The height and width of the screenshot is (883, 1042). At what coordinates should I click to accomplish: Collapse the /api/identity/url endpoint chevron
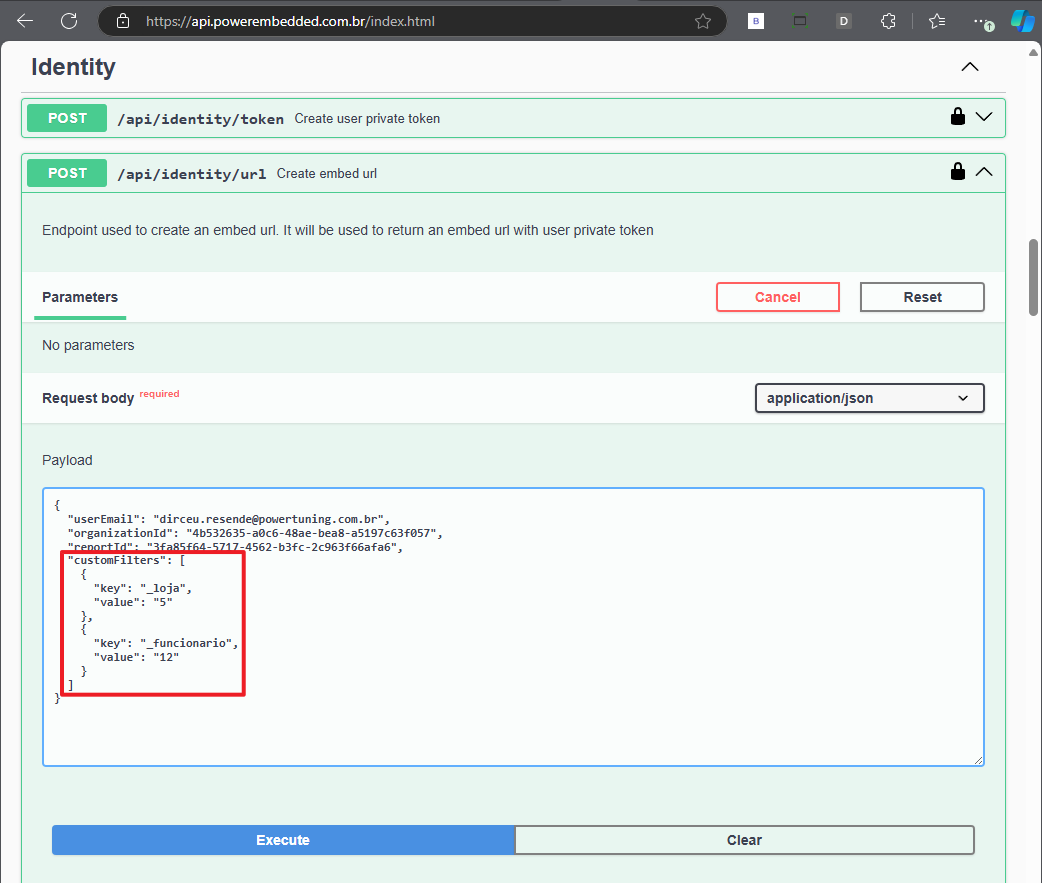click(x=984, y=172)
